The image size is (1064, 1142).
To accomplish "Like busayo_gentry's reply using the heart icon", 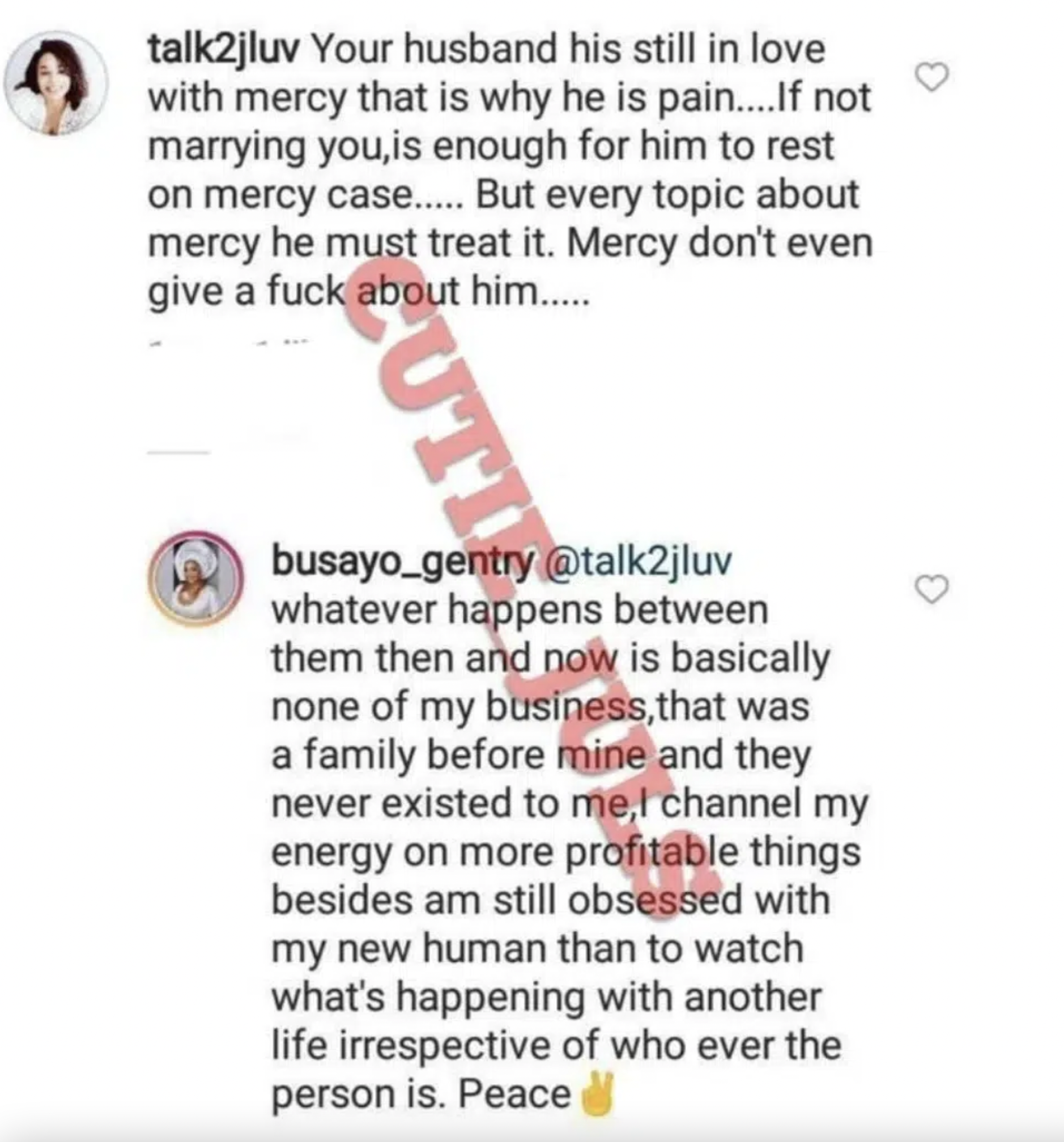I will tap(931, 589).
